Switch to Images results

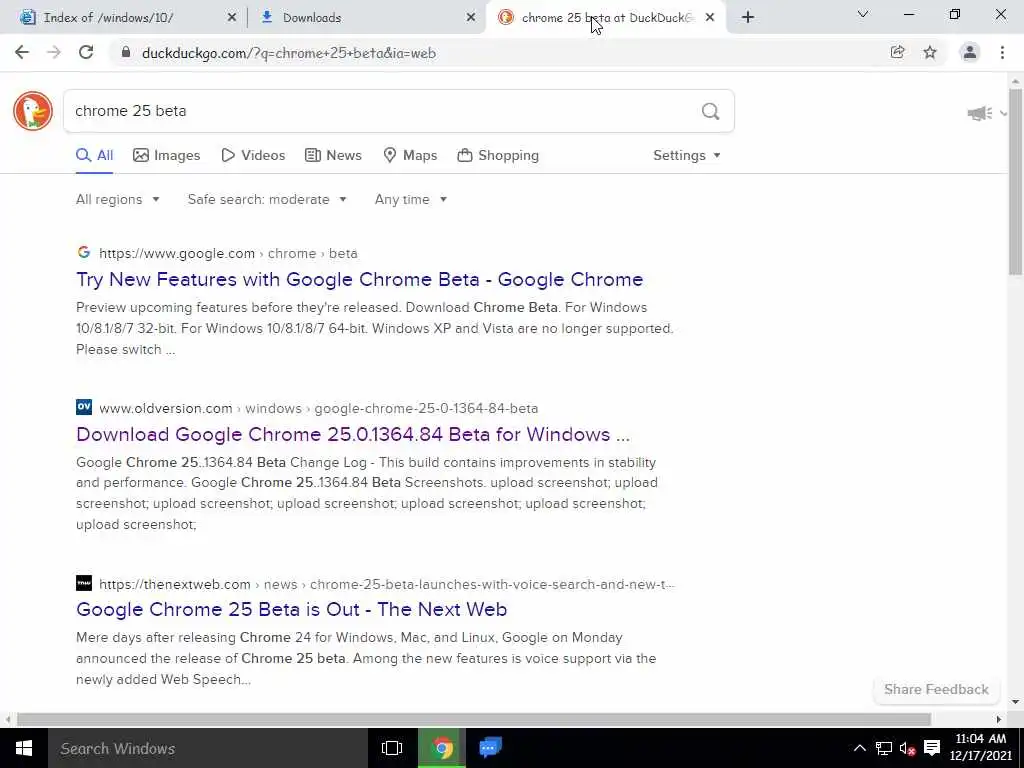pos(167,155)
